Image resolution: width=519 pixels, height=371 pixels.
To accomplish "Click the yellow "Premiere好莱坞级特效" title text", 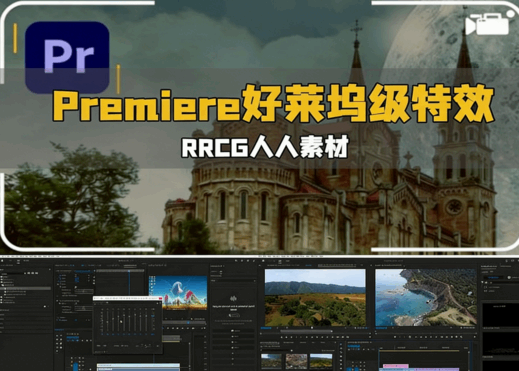I will [x=273, y=104].
